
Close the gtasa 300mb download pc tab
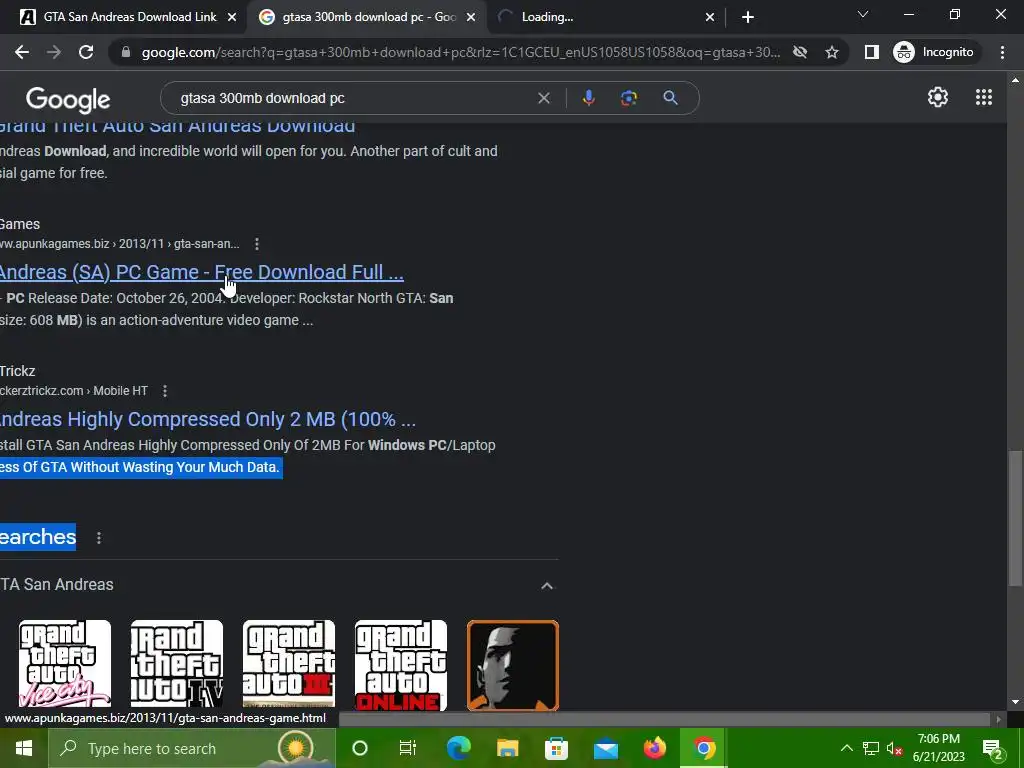click(471, 18)
